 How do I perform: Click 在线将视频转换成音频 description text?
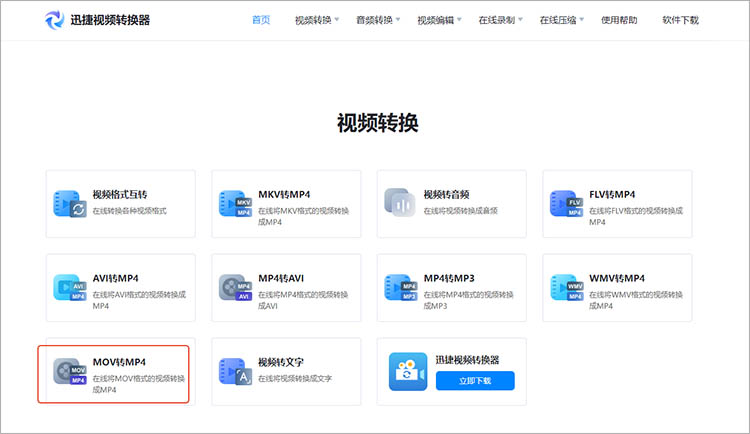tap(461, 211)
